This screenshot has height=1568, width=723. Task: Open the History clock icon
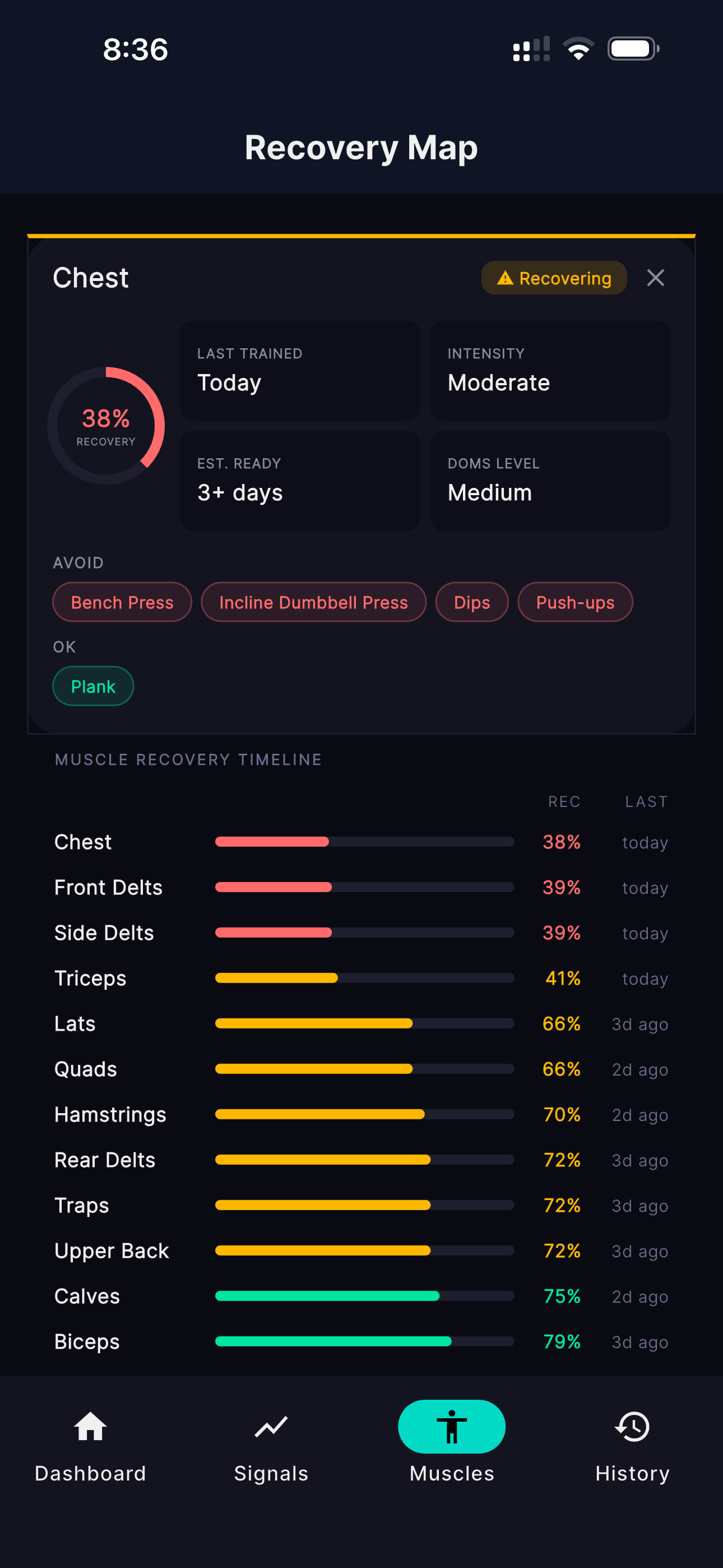point(632,1427)
